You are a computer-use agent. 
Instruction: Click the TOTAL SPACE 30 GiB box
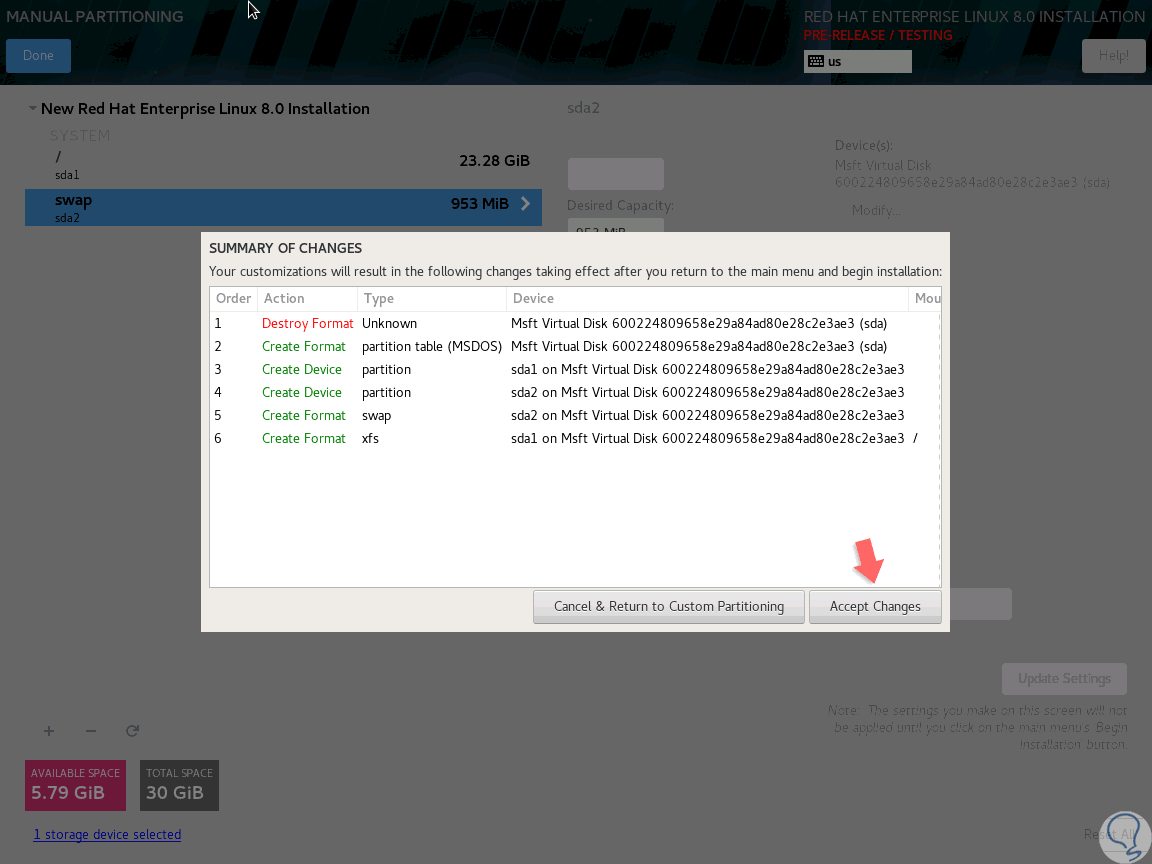click(179, 785)
